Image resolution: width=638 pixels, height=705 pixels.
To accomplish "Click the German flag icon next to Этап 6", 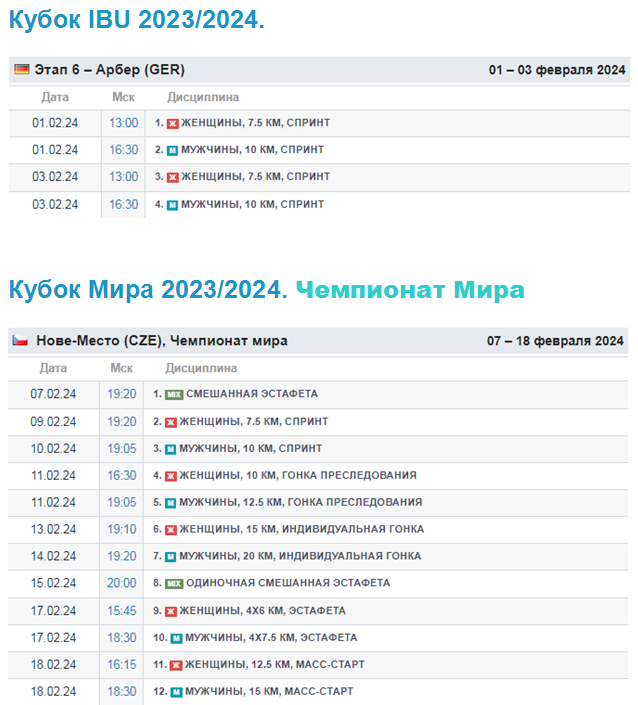I will pyautogui.click(x=22, y=69).
